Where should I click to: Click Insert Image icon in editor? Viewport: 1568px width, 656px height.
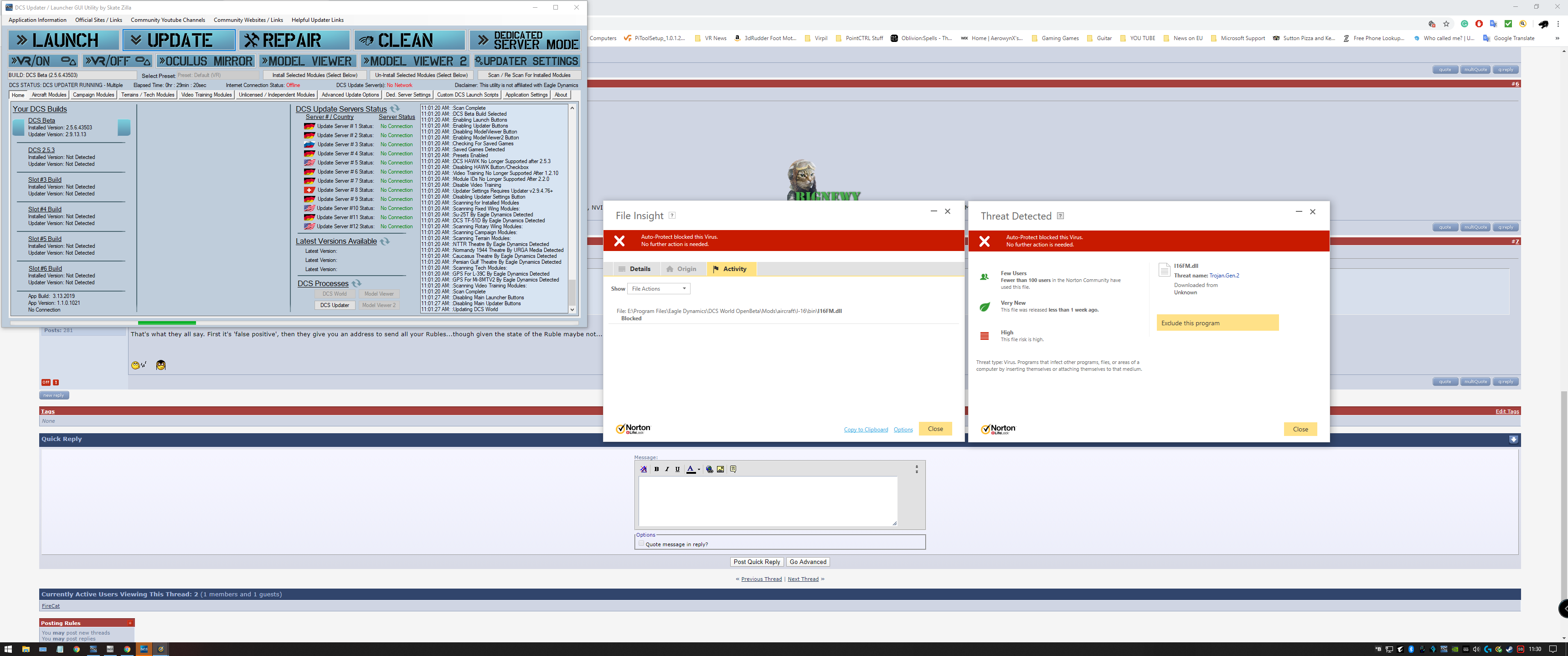tap(720, 469)
